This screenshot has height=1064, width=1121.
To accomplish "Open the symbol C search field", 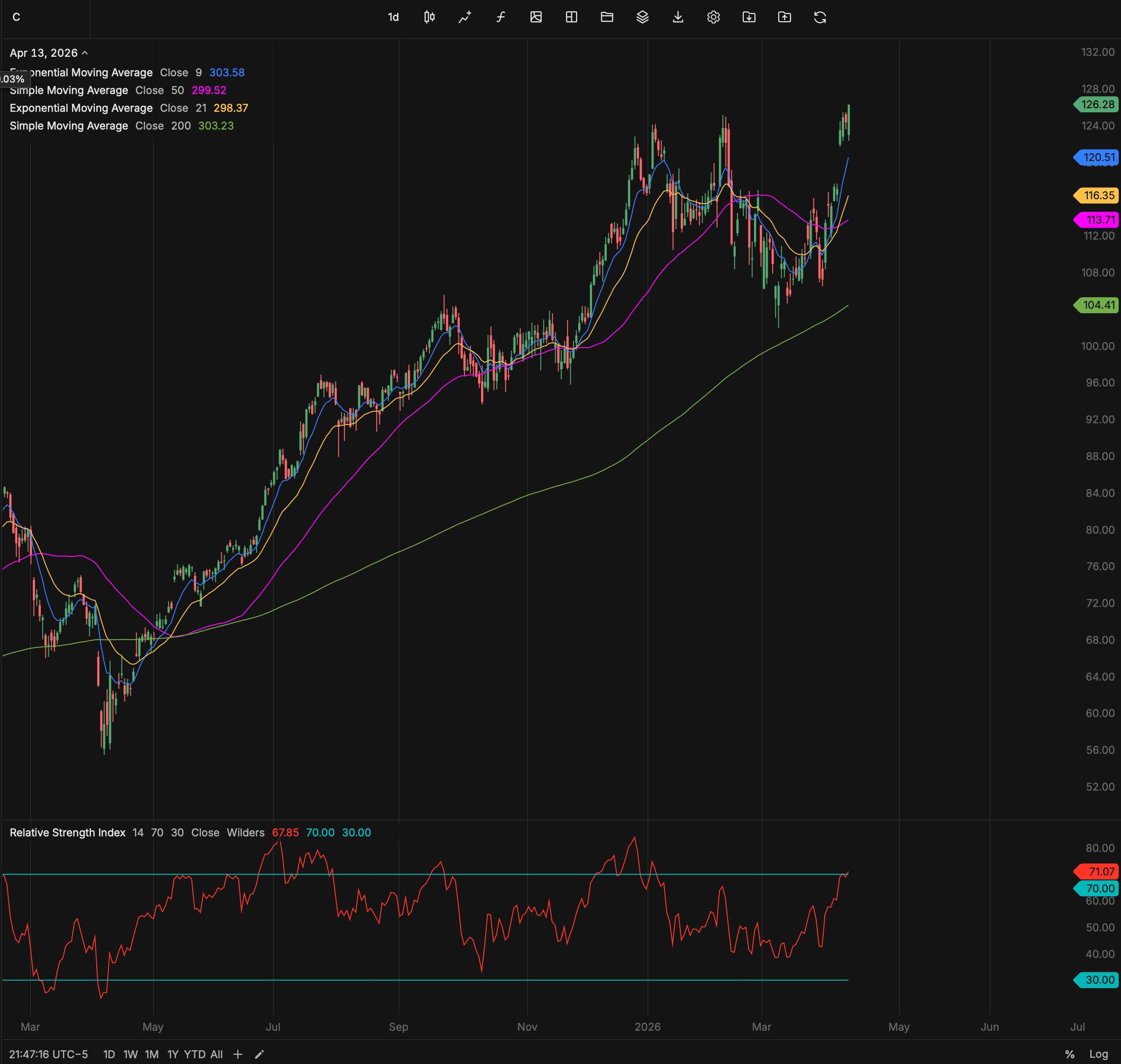I will (17, 17).
